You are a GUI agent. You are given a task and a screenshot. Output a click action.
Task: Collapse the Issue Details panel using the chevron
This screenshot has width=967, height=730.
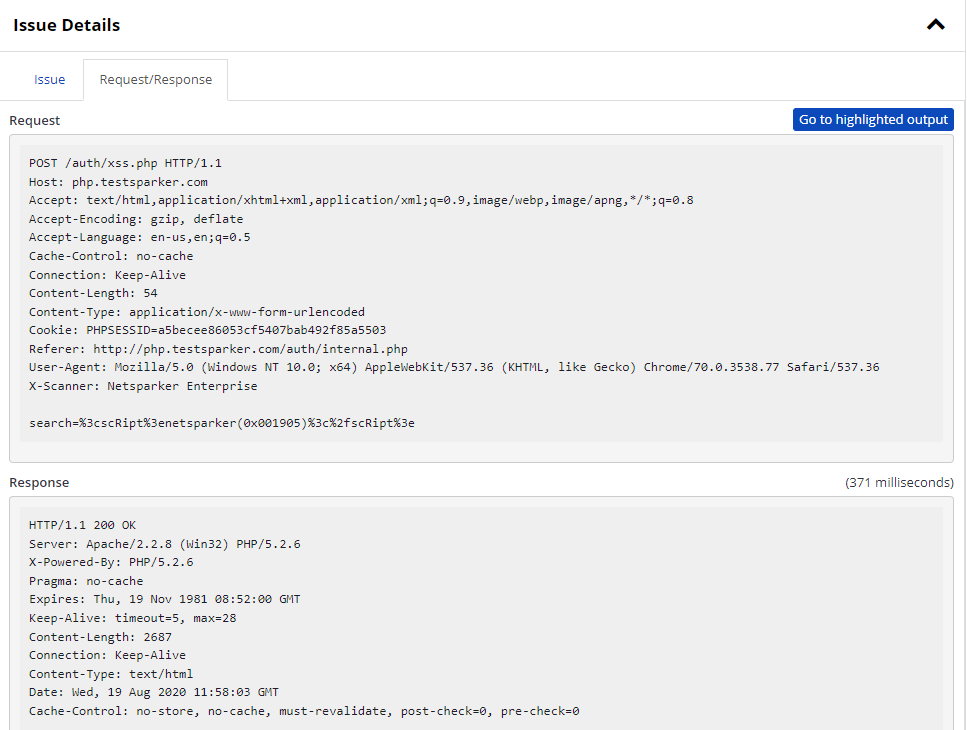tap(935, 24)
